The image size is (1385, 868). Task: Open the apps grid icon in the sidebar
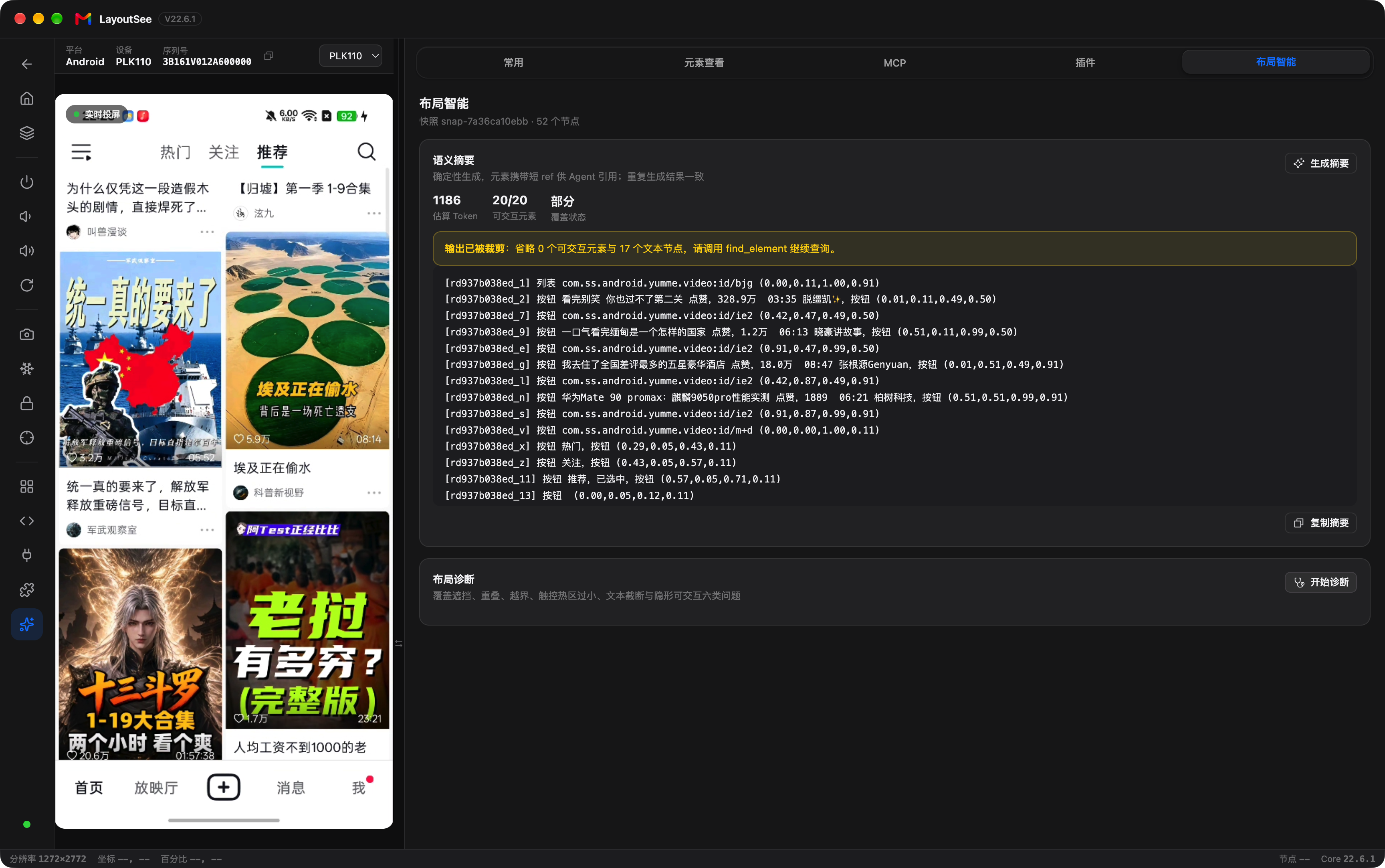26,486
